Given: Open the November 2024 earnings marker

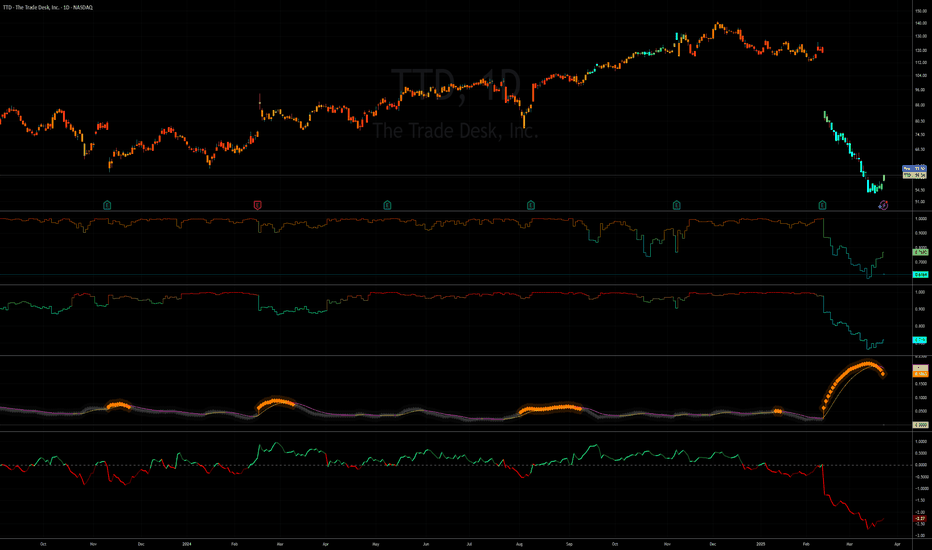Looking at the screenshot, I should 676,205.
